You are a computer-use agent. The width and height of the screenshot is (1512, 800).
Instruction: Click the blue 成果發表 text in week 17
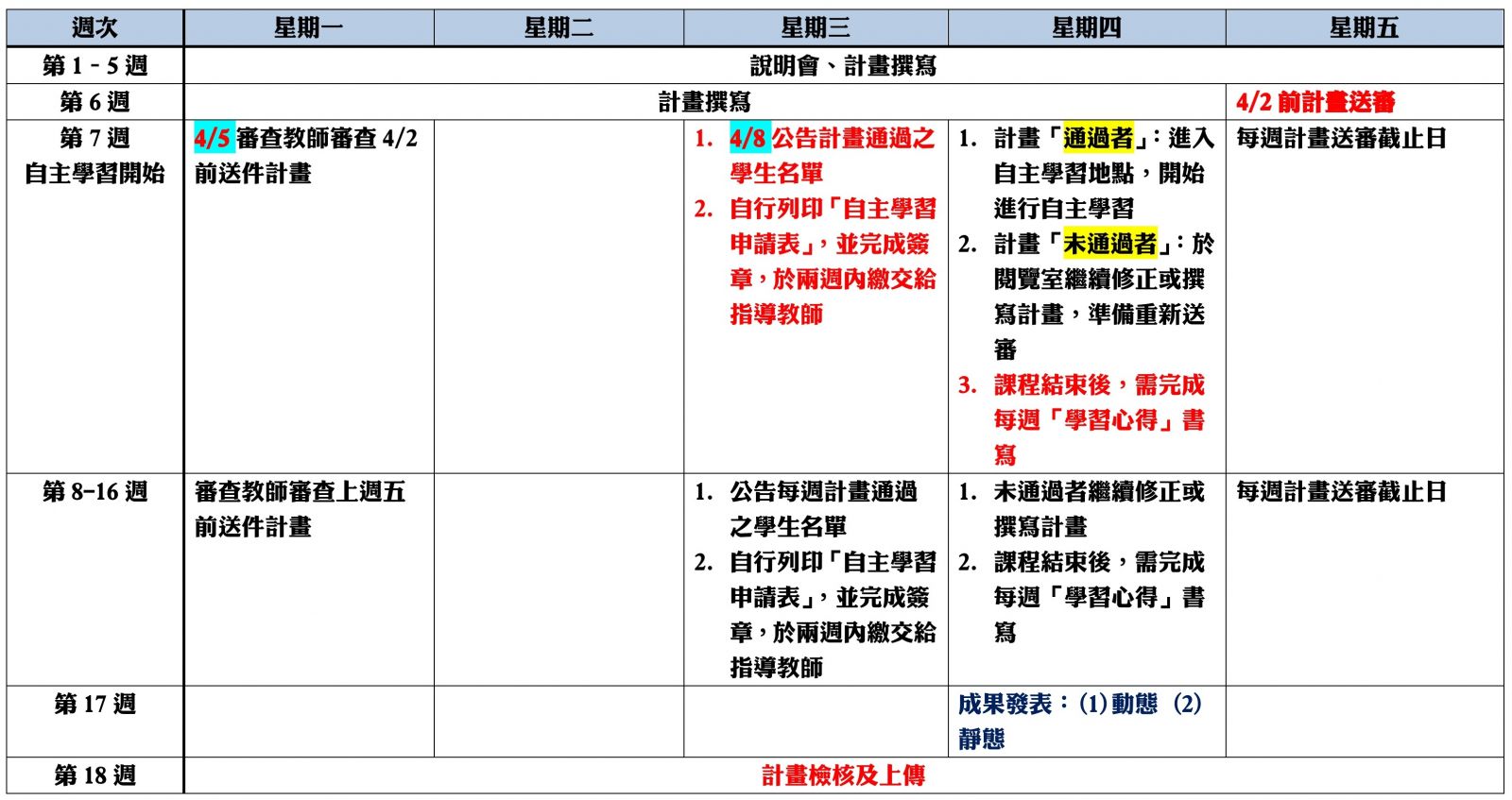(x=1005, y=705)
